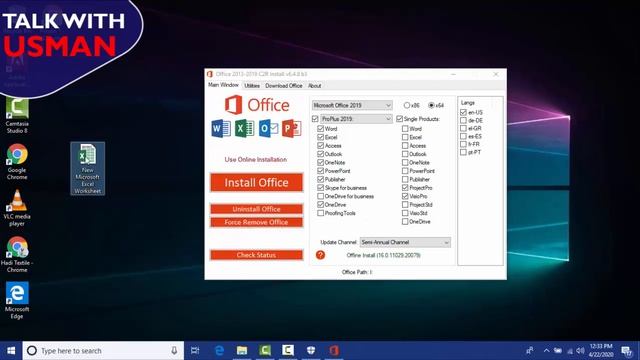Switch to the Main Window tab
640x360 pixels.
coord(223,85)
